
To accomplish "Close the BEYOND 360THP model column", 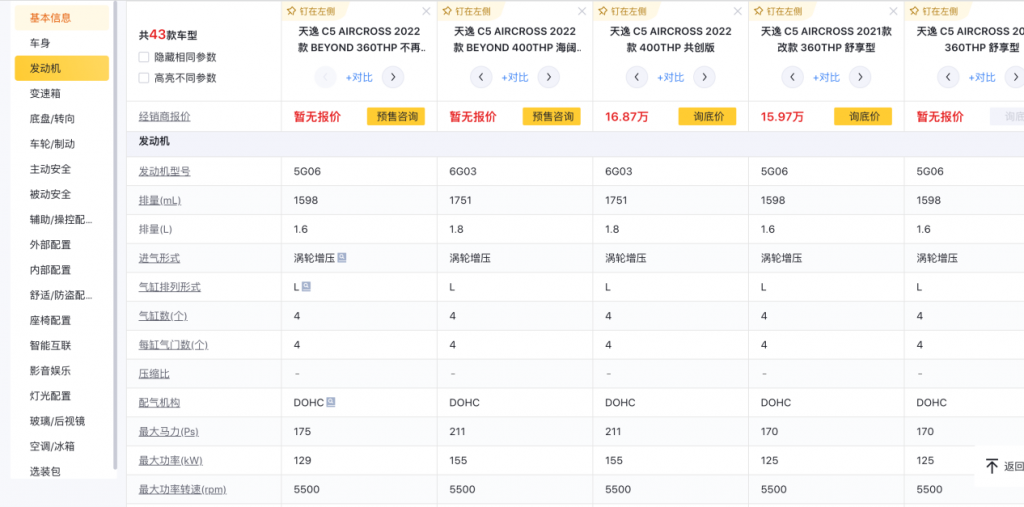I will (x=426, y=11).
